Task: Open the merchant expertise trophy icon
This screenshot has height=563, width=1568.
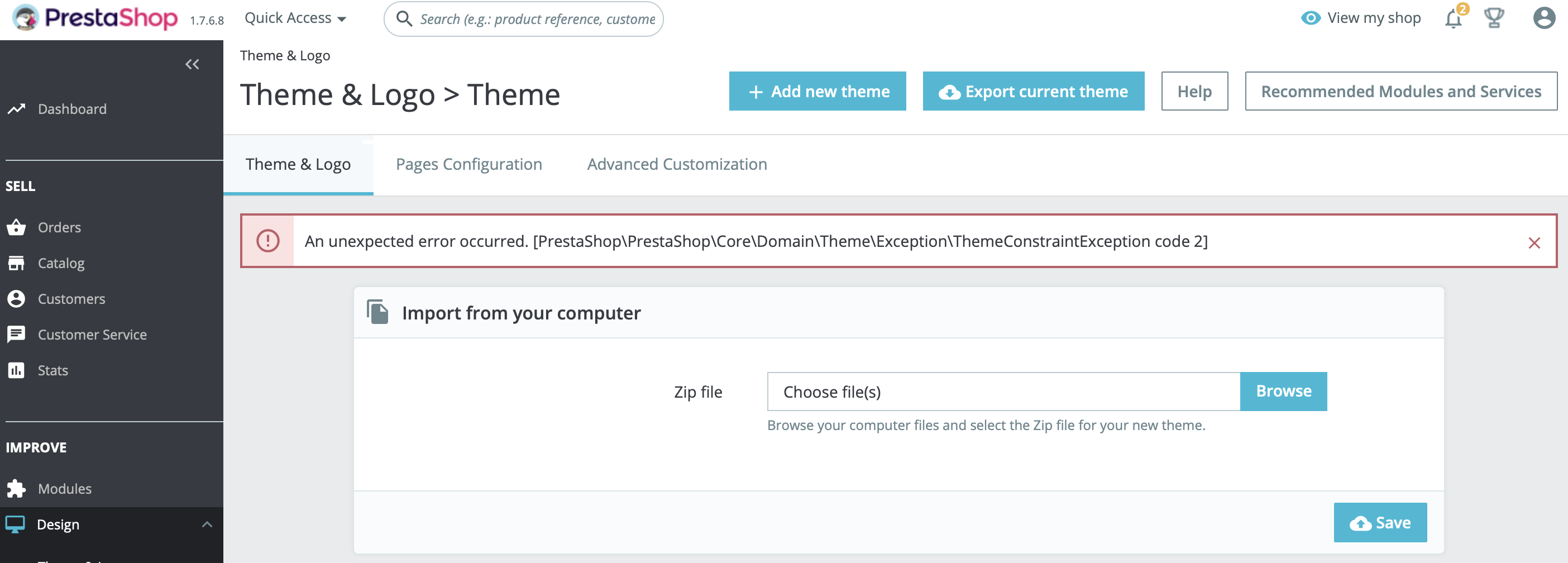Action: pos(1494,18)
